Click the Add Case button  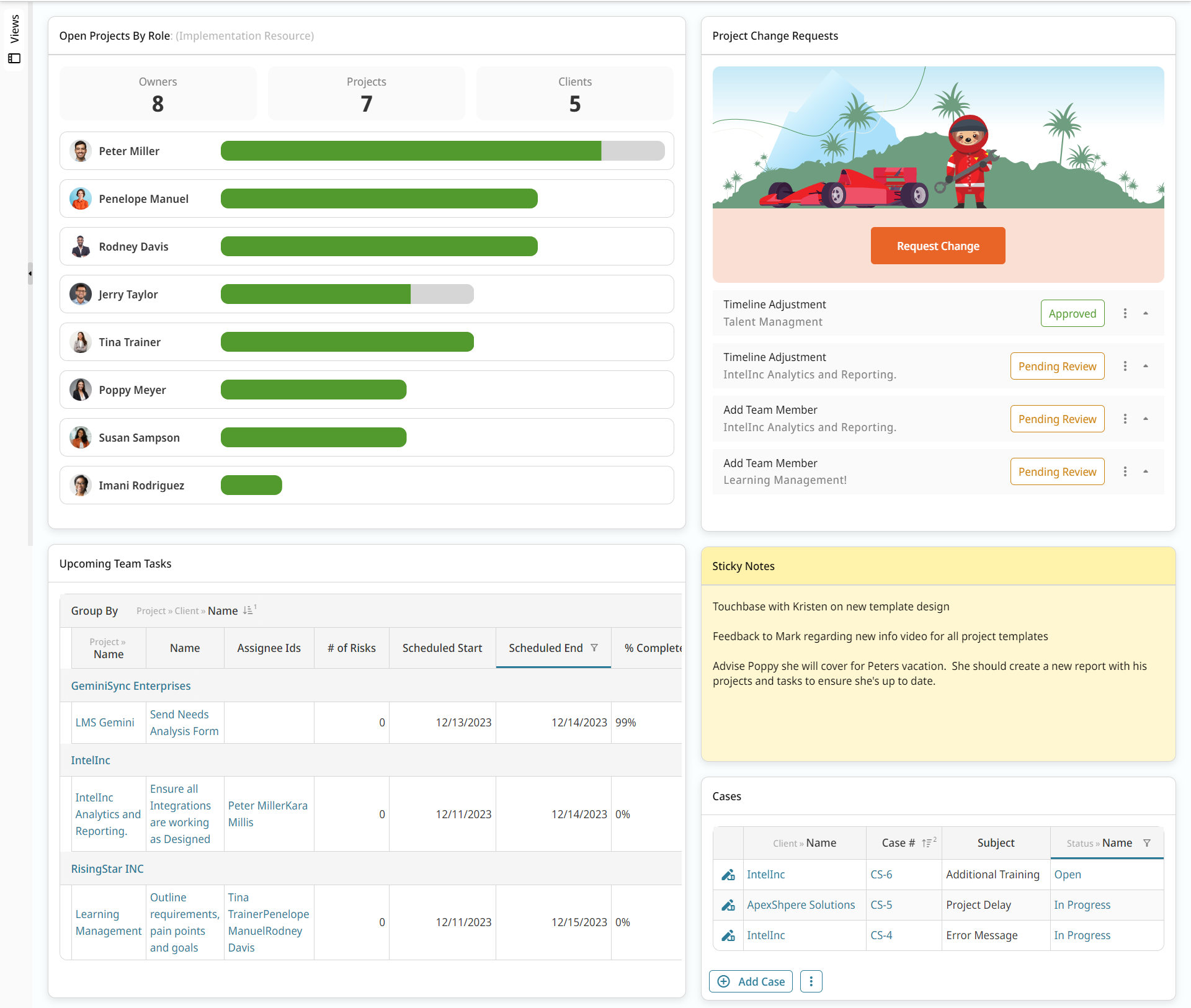751,981
